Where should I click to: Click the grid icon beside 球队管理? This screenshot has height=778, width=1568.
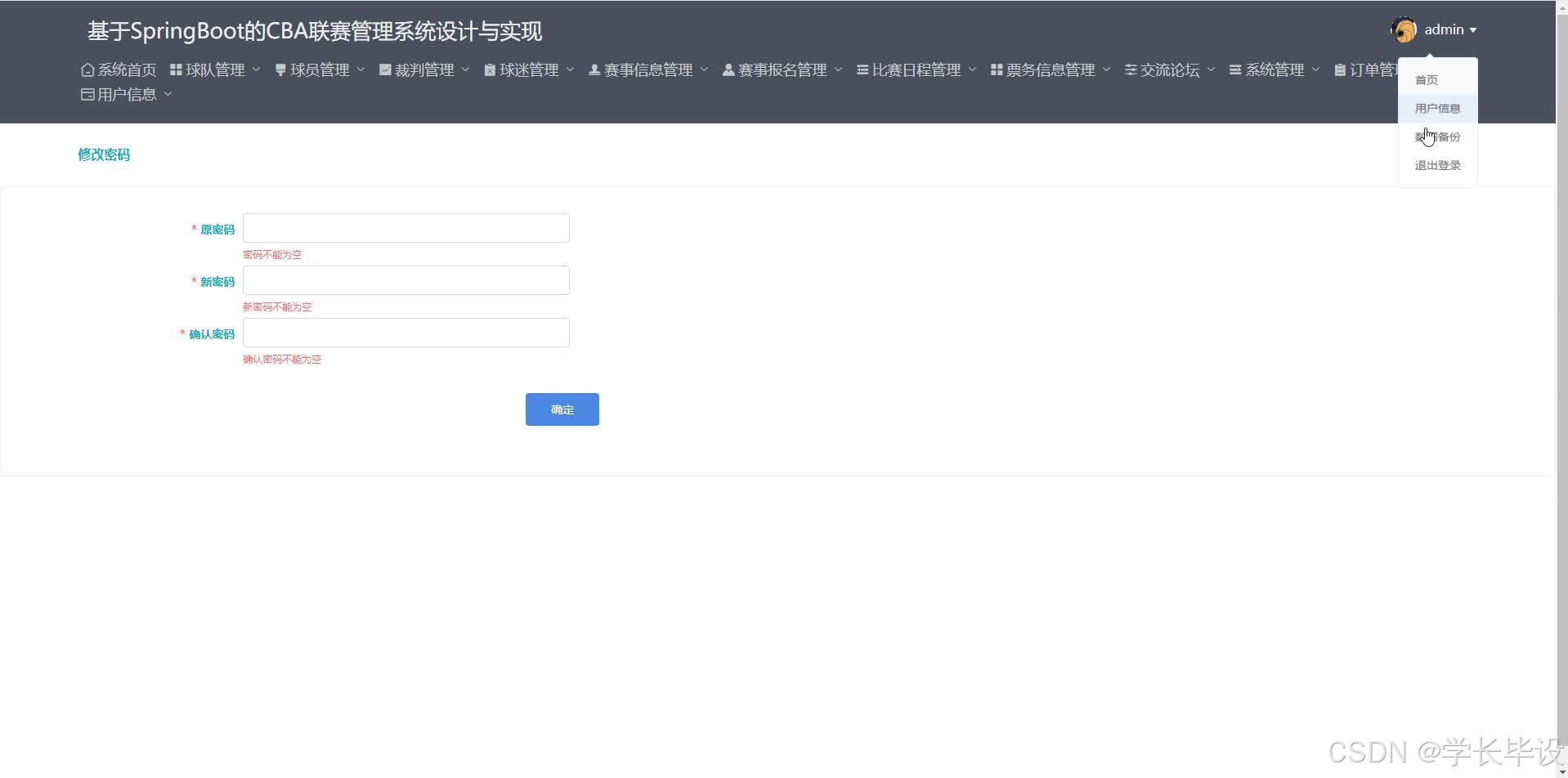click(x=176, y=70)
